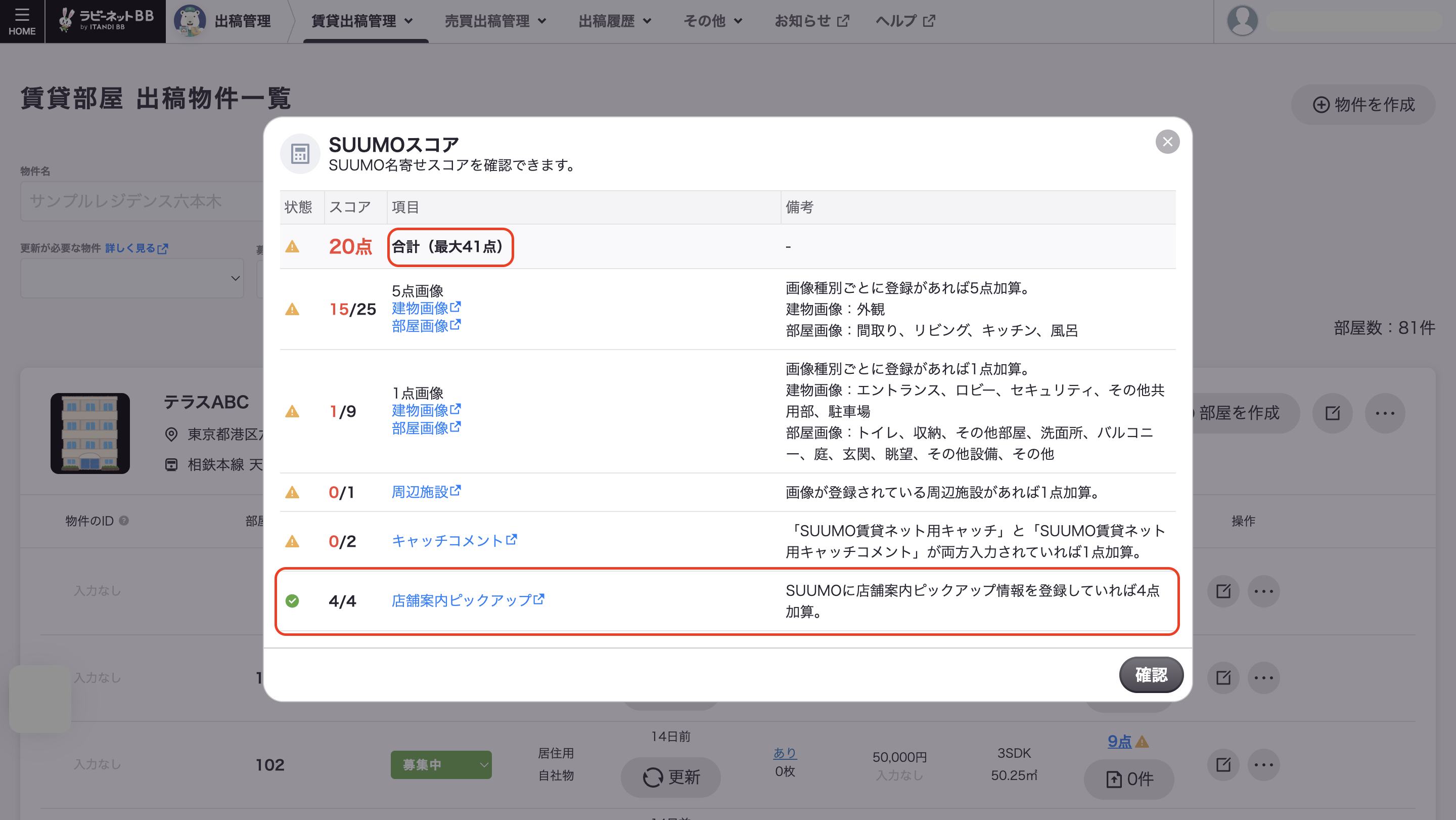Click the calculator icon in SUUMOスコア header

[x=300, y=153]
